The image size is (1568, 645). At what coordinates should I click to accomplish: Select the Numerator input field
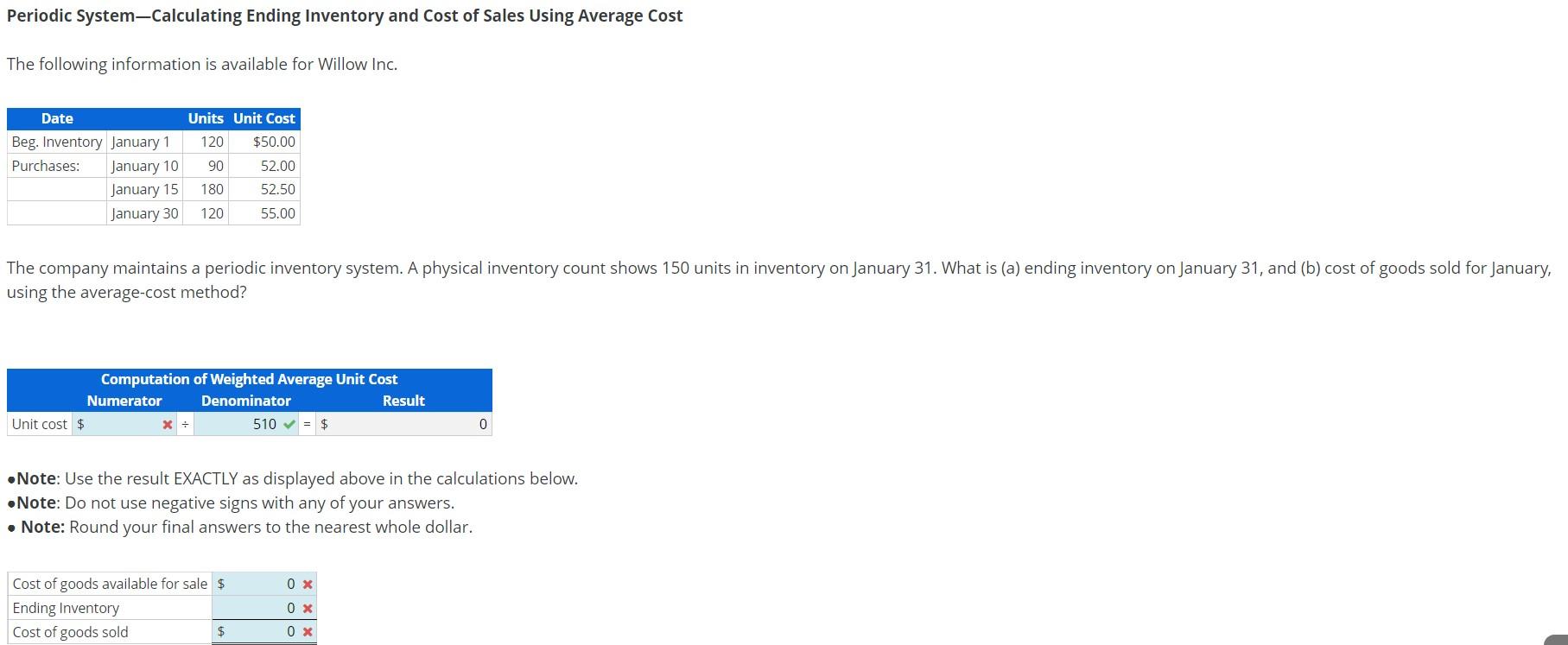pyautogui.click(x=121, y=424)
